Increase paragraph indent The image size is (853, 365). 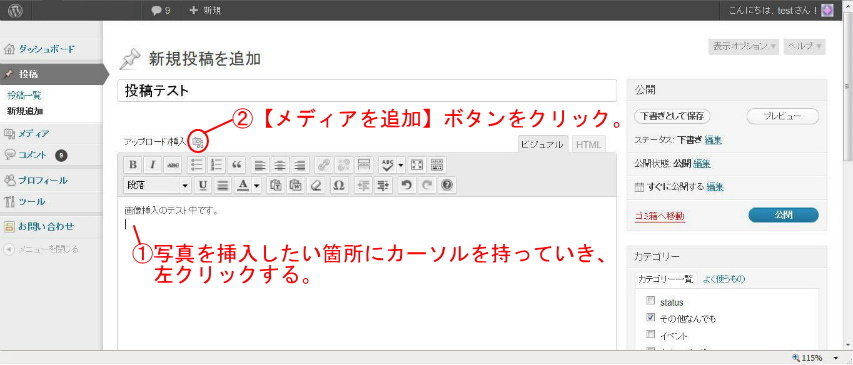point(383,185)
